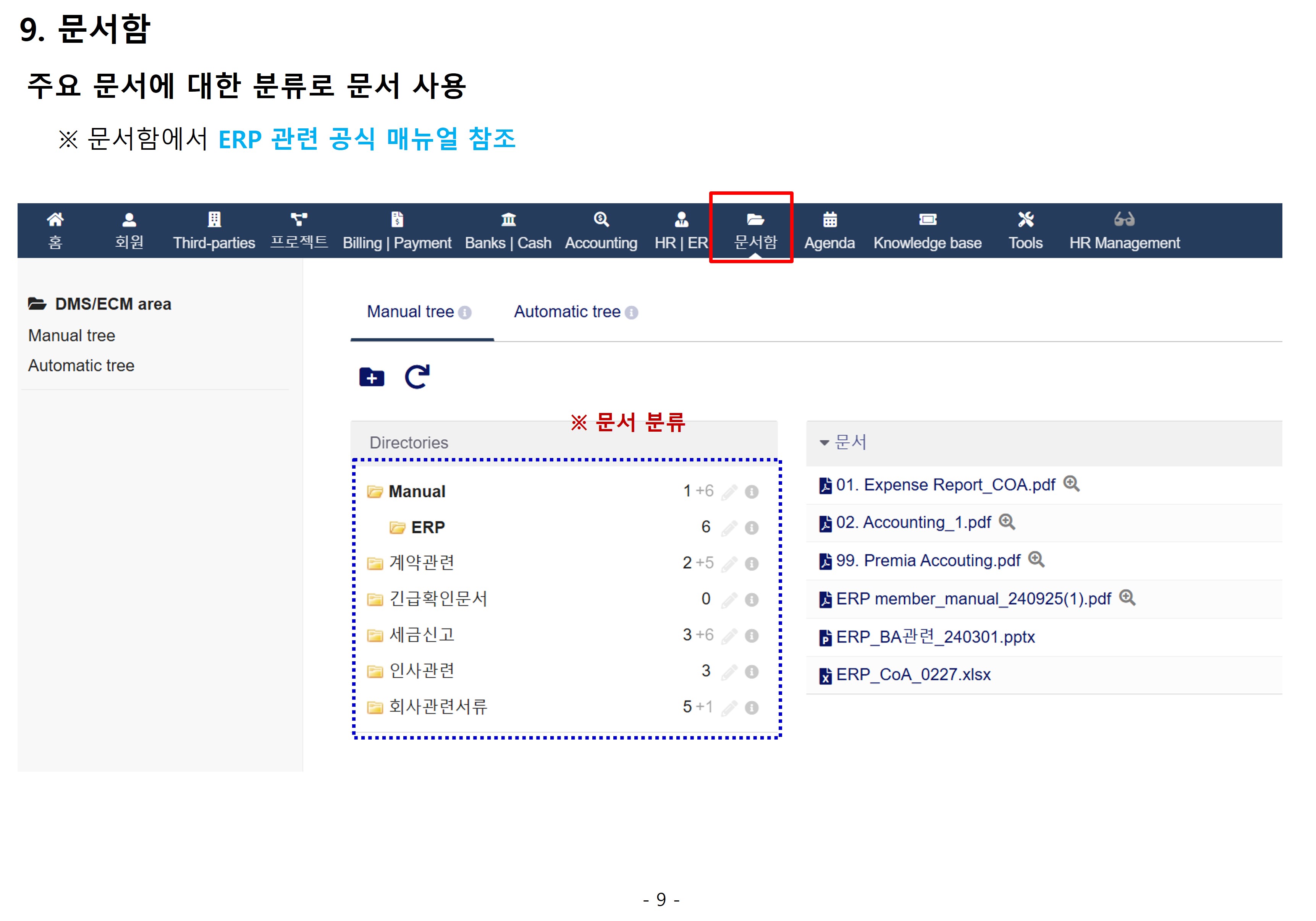This screenshot has width=1316, height=921.
Task: Show info icon for 세금신고 folder
Action: 752,635
